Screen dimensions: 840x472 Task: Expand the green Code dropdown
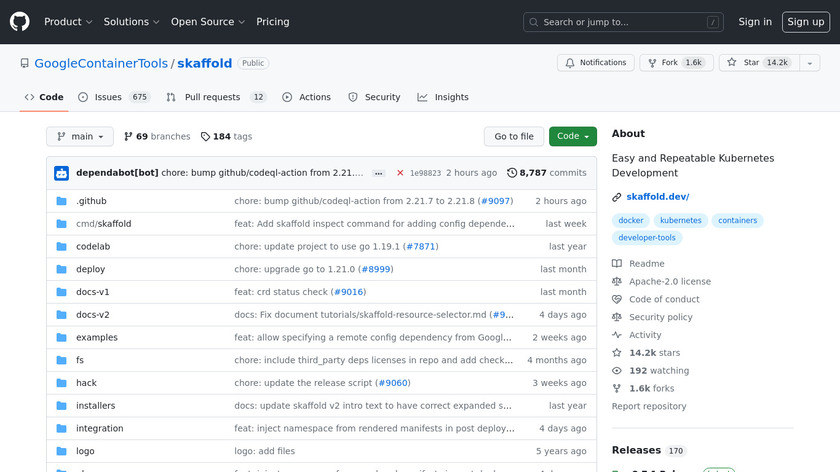[x=573, y=137]
